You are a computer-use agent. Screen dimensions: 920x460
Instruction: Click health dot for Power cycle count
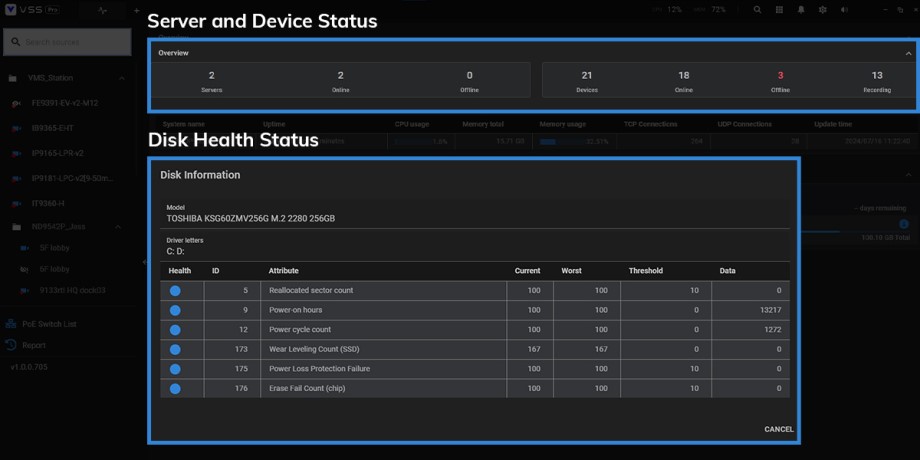pyautogui.click(x=175, y=330)
